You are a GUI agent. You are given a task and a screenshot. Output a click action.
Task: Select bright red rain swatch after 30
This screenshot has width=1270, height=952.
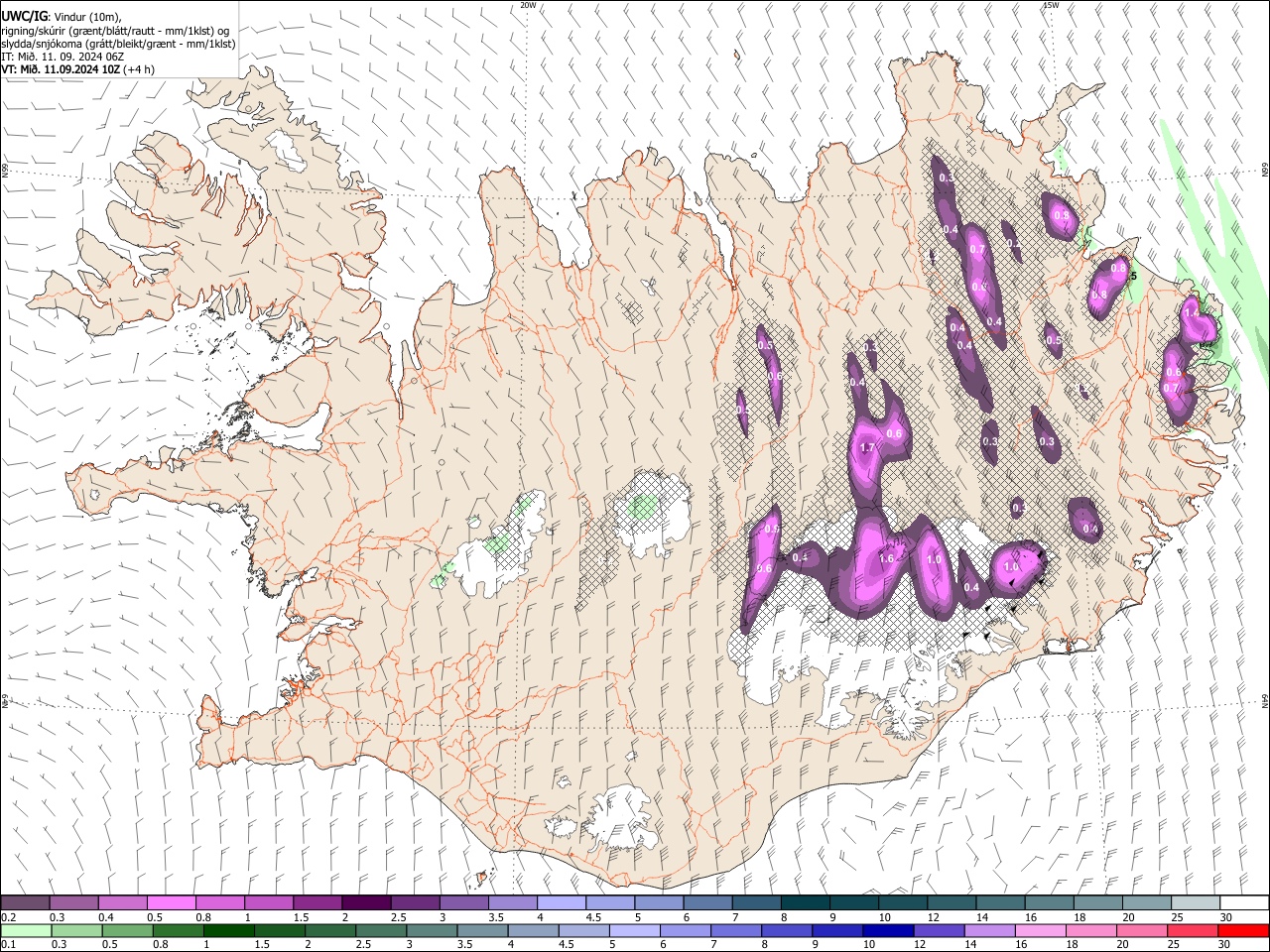(x=1243, y=931)
